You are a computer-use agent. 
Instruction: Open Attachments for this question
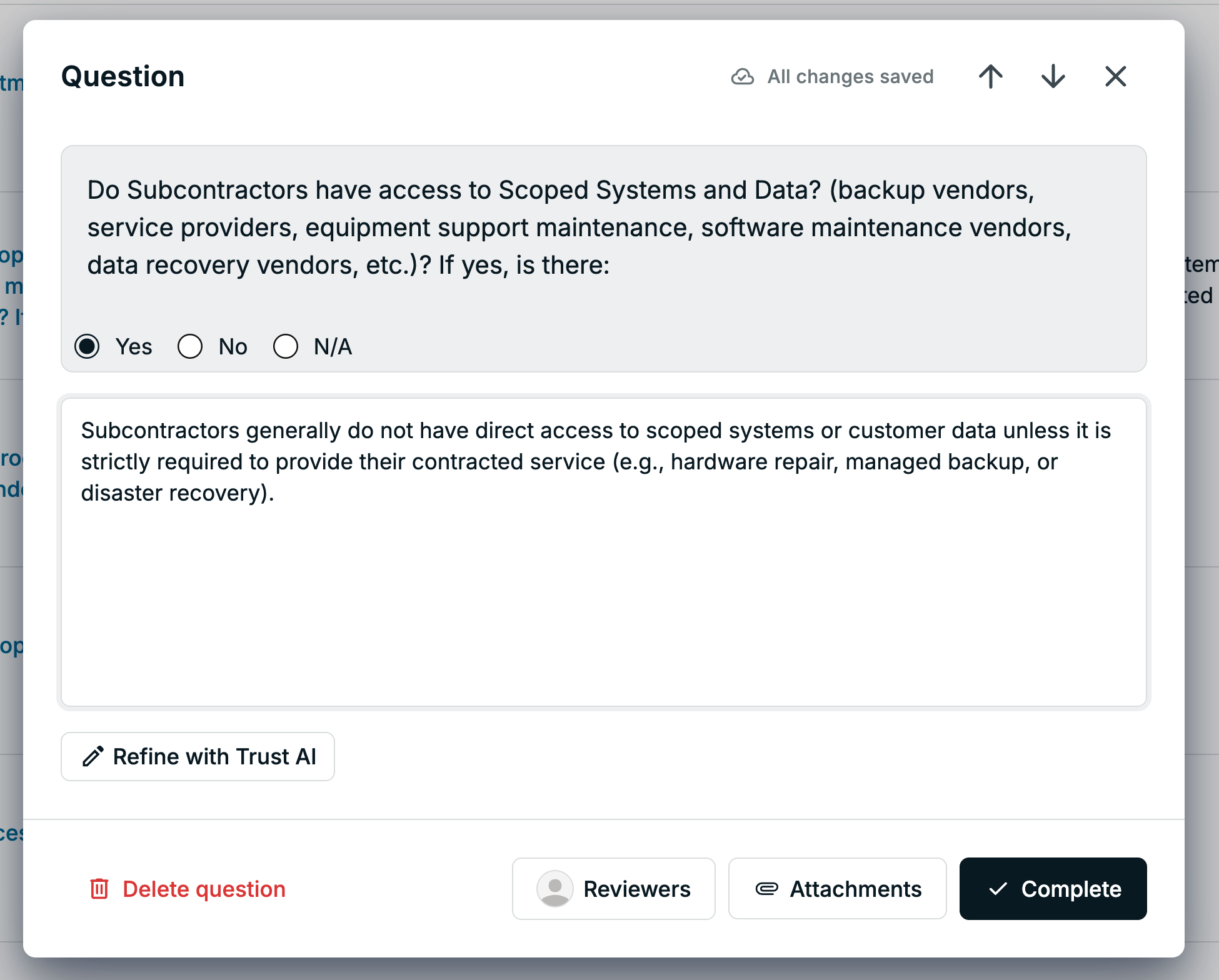(838, 889)
